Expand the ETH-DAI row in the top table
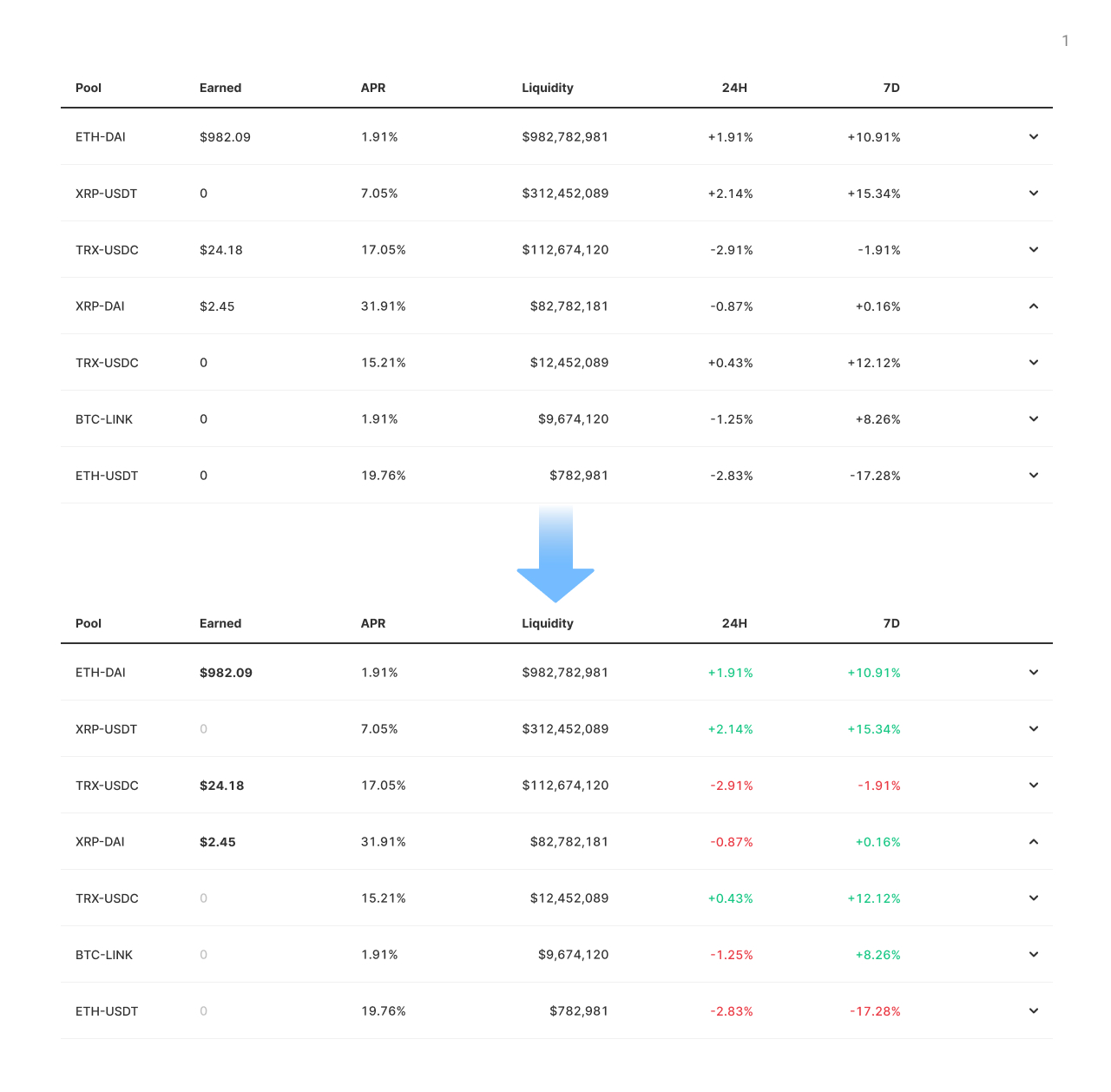This screenshot has width=1111, height=1092. (1033, 137)
